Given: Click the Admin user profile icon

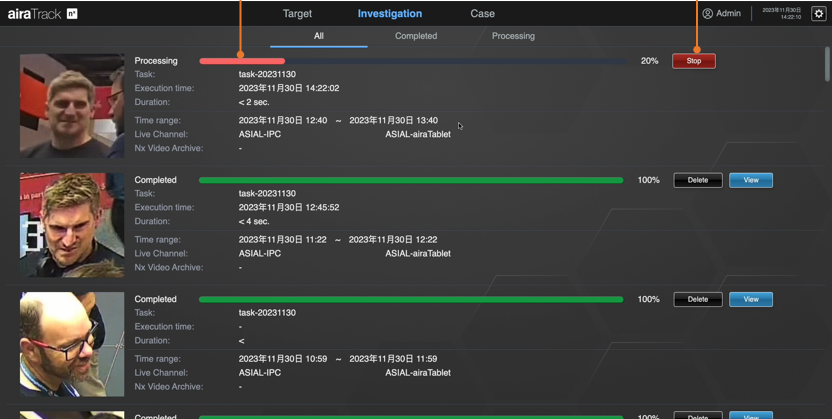Looking at the screenshot, I should (x=707, y=14).
